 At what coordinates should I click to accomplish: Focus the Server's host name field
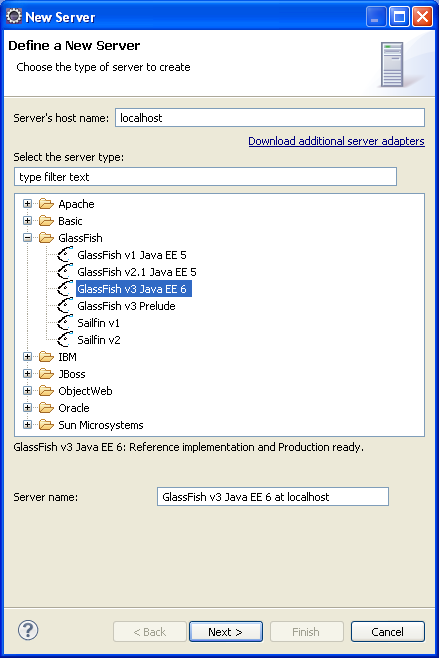point(270,118)
